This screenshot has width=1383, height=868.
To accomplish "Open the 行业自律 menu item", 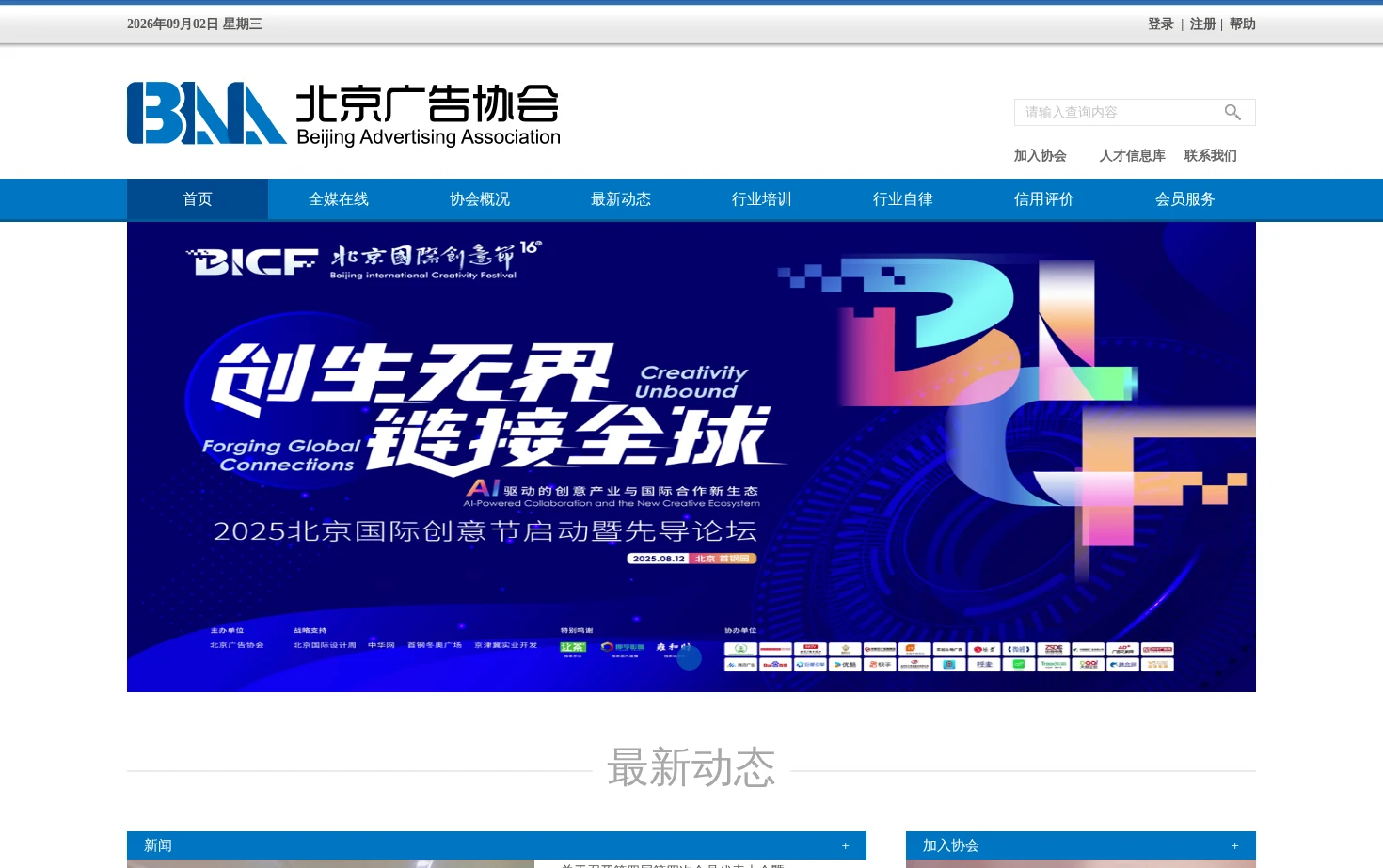I will pos(903,199).
